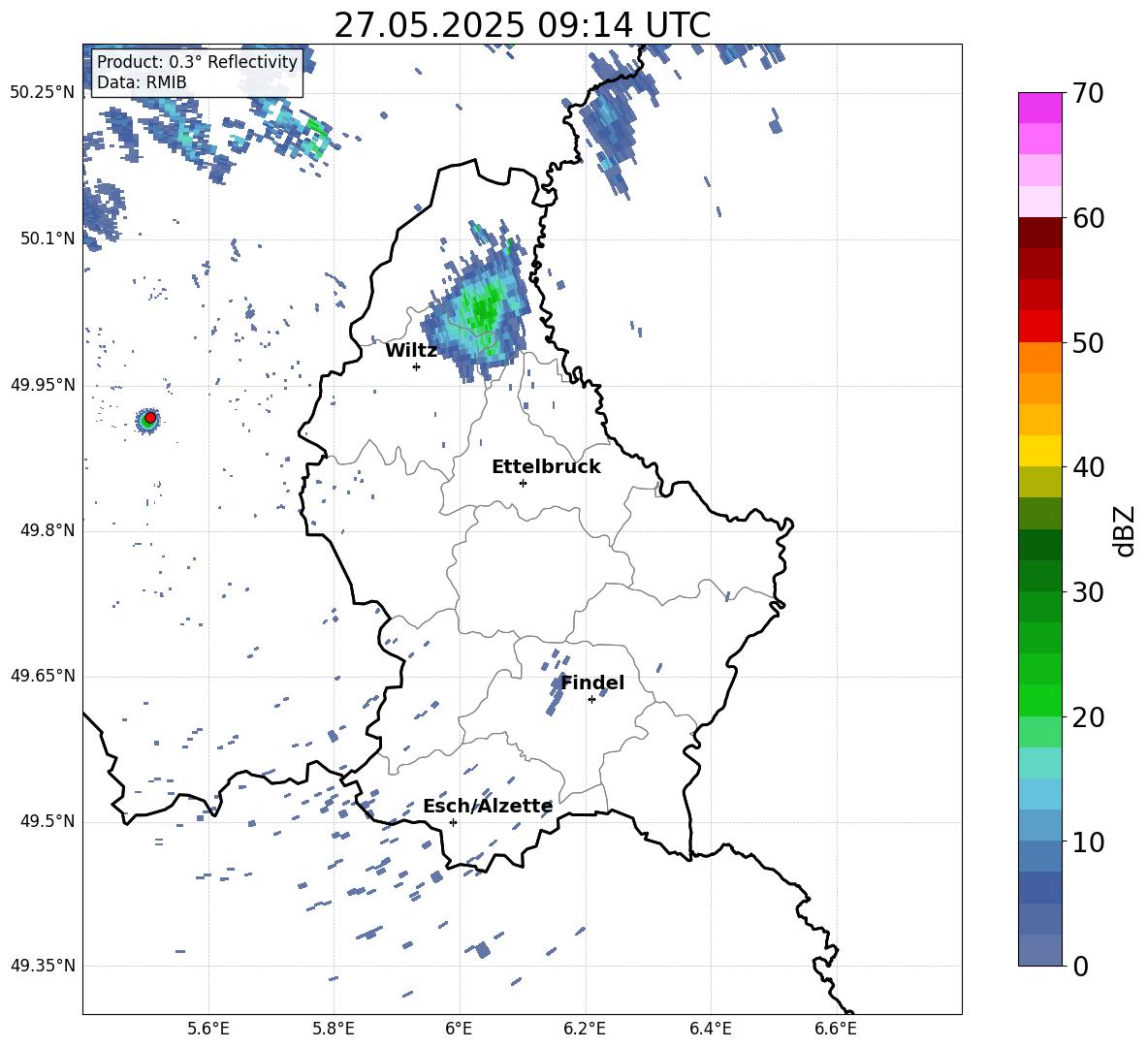Click the colorbar tick label 20
The height and width of the screenshot is (1048, 1148).
1088,717
